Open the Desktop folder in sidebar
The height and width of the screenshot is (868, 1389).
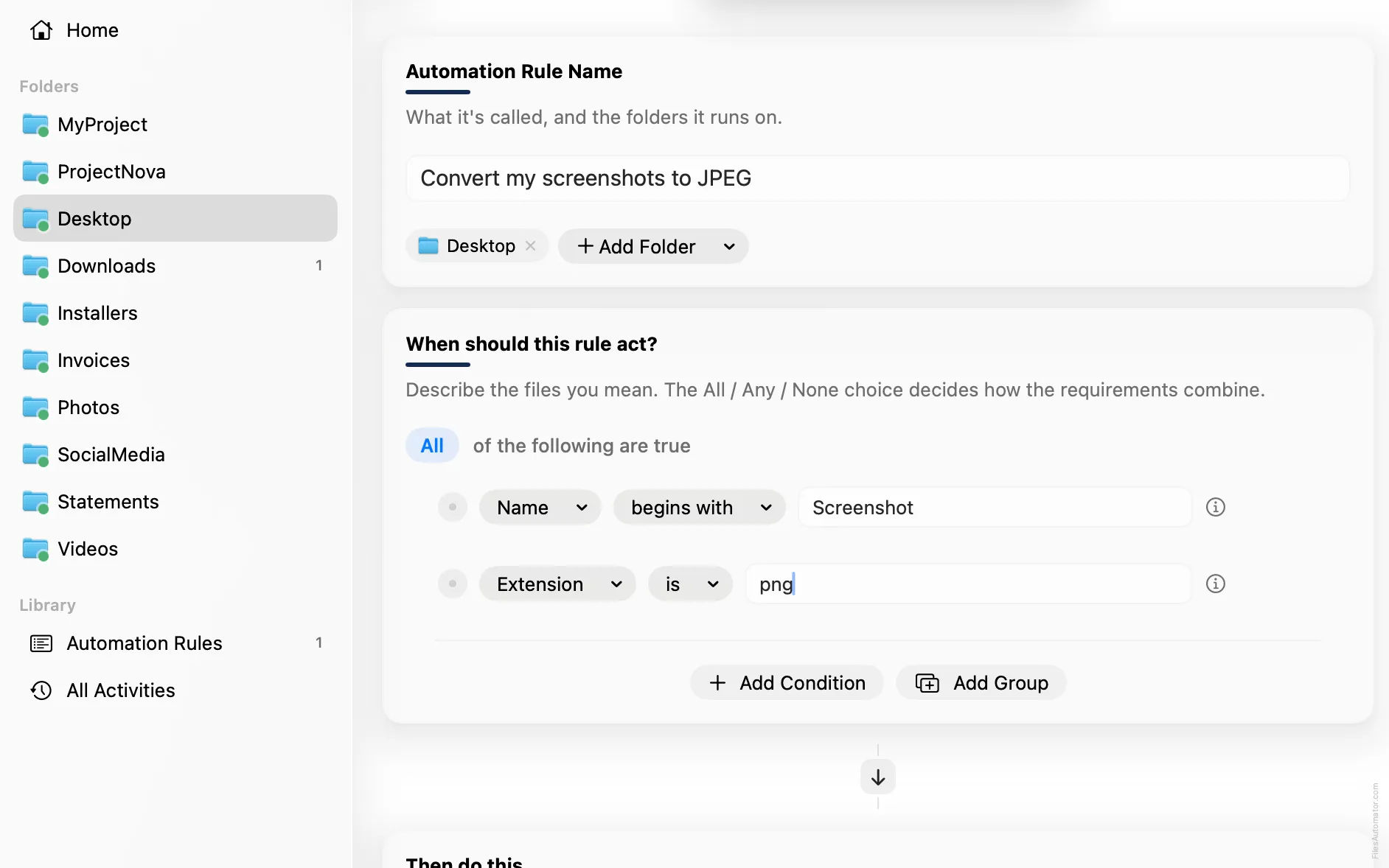pos(175,218)
